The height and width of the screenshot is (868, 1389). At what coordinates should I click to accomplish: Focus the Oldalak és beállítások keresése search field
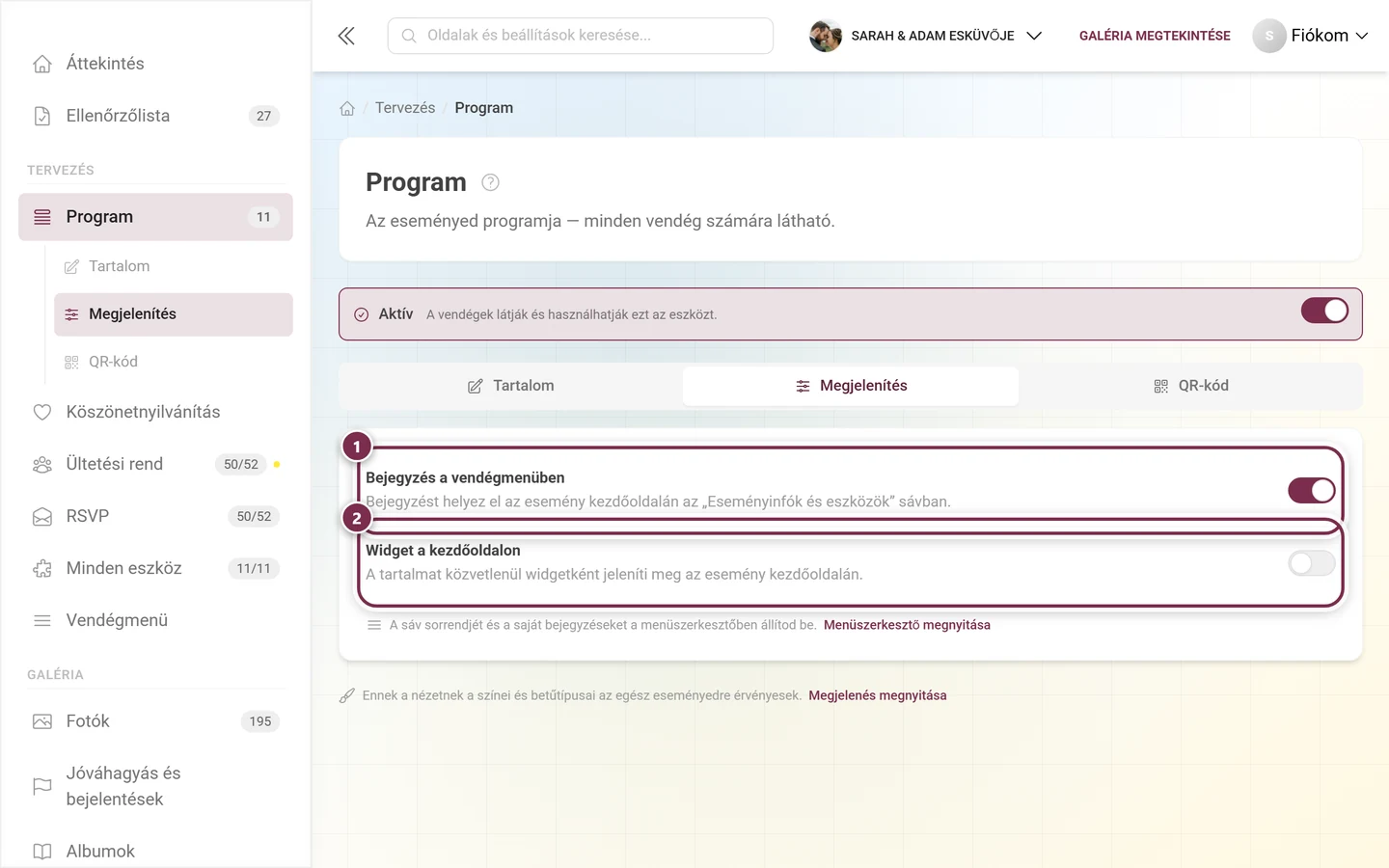tap(581, 36)
